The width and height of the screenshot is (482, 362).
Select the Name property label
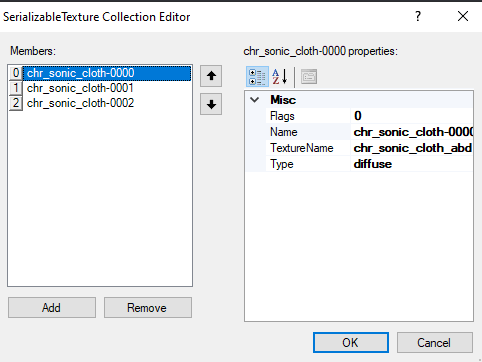point(308,132)
